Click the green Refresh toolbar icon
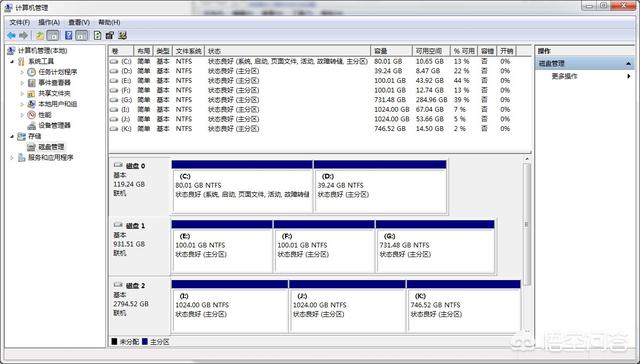Viewport: 640px width, 364px height. tap(98, 36)
